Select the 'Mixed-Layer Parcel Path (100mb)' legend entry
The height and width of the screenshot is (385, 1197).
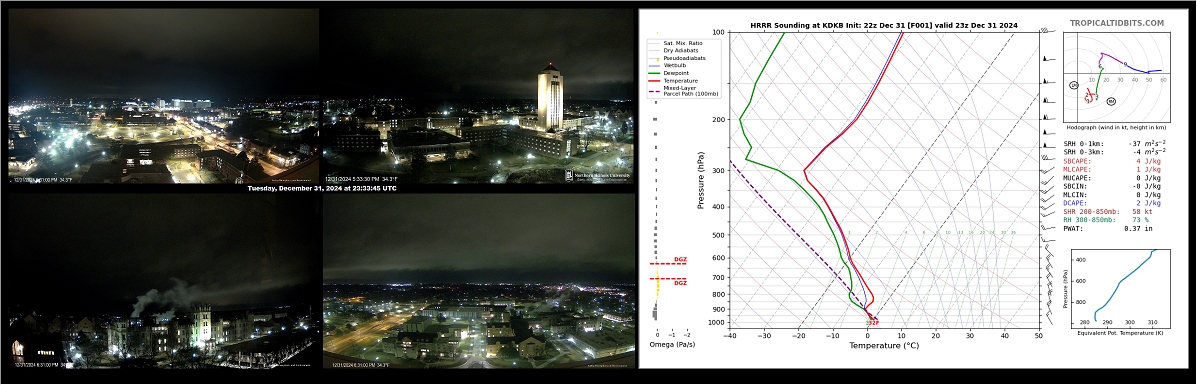point(684,91)
